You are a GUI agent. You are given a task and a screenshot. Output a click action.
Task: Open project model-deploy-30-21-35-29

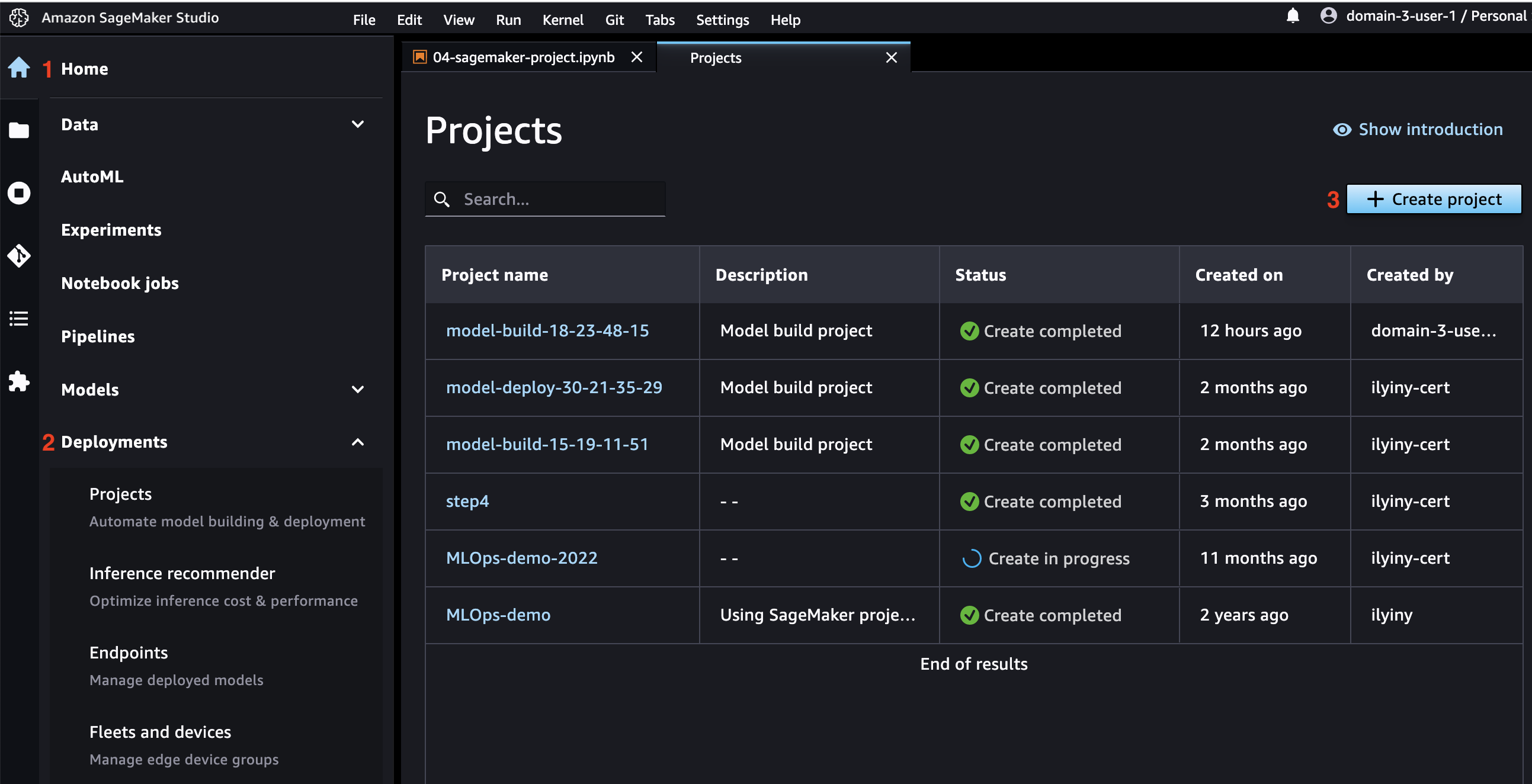click(554, 387)
